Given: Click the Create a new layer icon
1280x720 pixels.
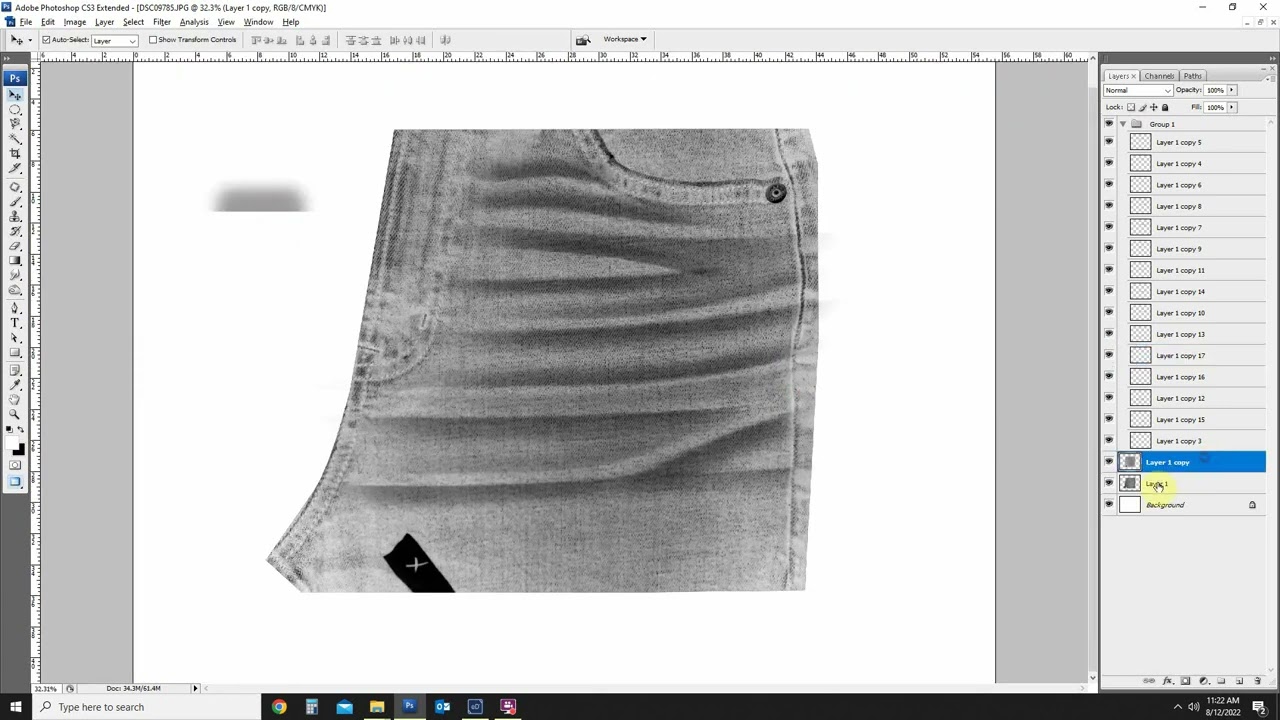Looking at the screenshot, I should (1239, 681).
